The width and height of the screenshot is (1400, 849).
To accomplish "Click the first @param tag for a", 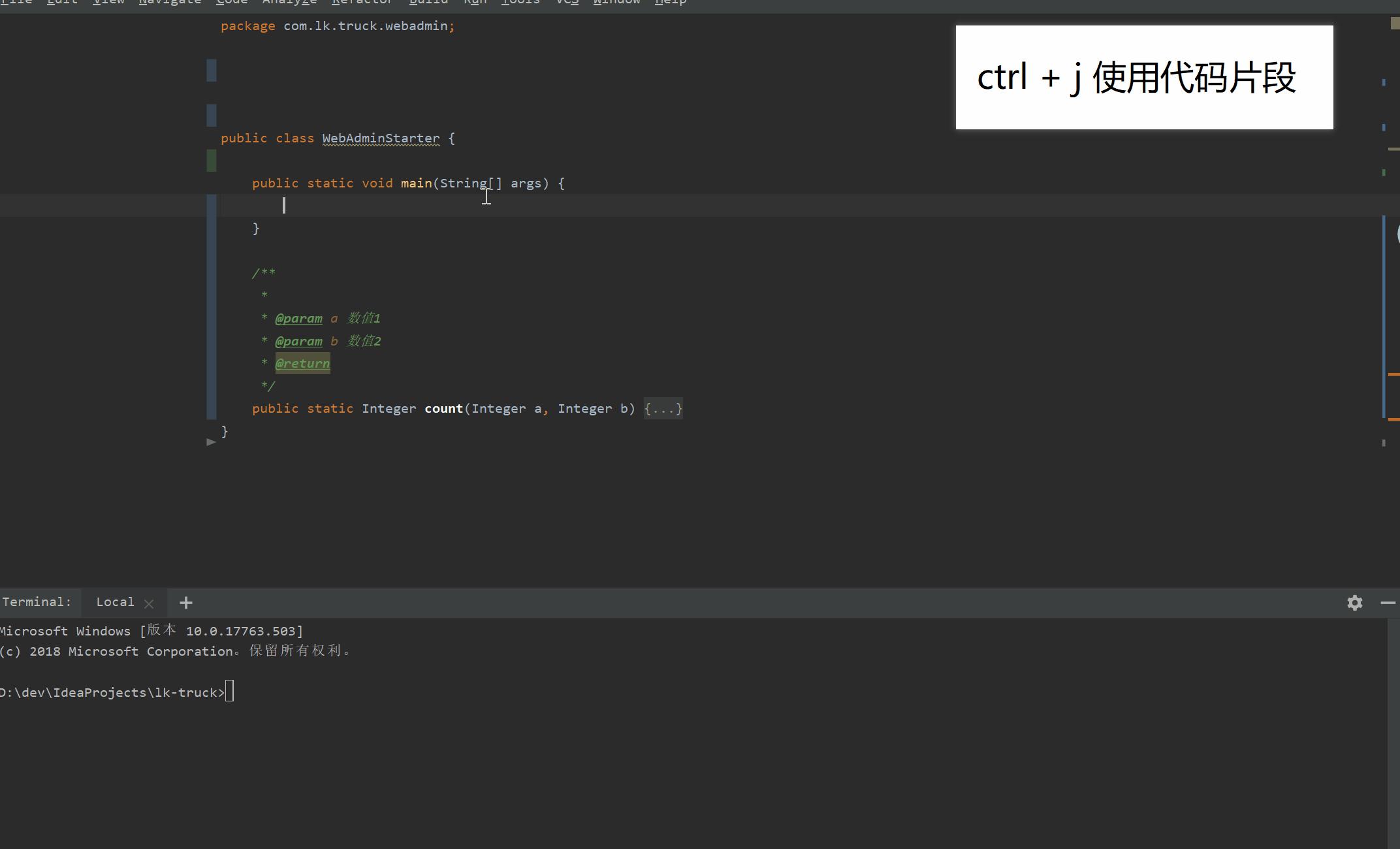I will coord(298,319).
